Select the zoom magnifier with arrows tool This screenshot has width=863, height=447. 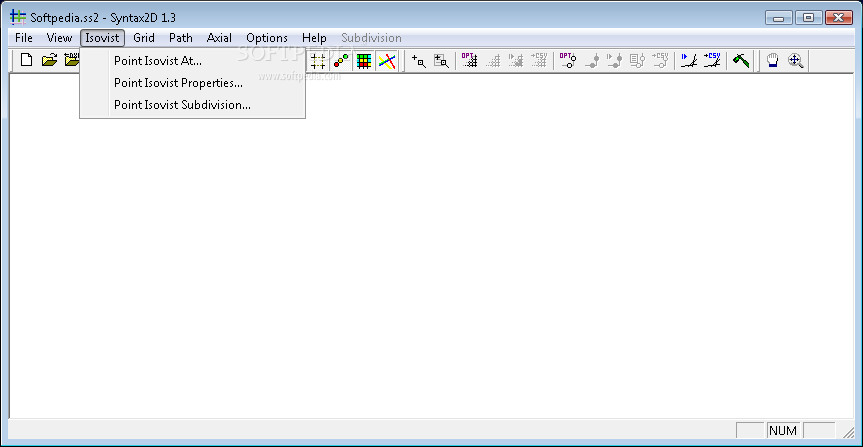point(795,60)
